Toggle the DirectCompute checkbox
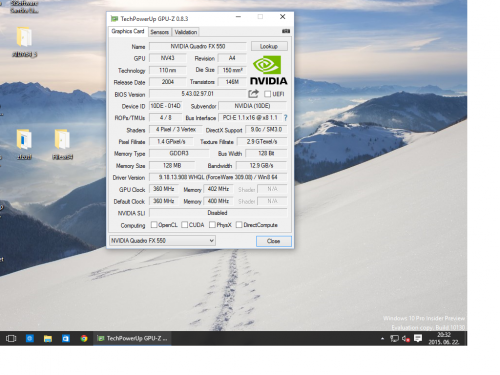The width and height of the screenshot is (500, 375). click(x=239, y=225)
